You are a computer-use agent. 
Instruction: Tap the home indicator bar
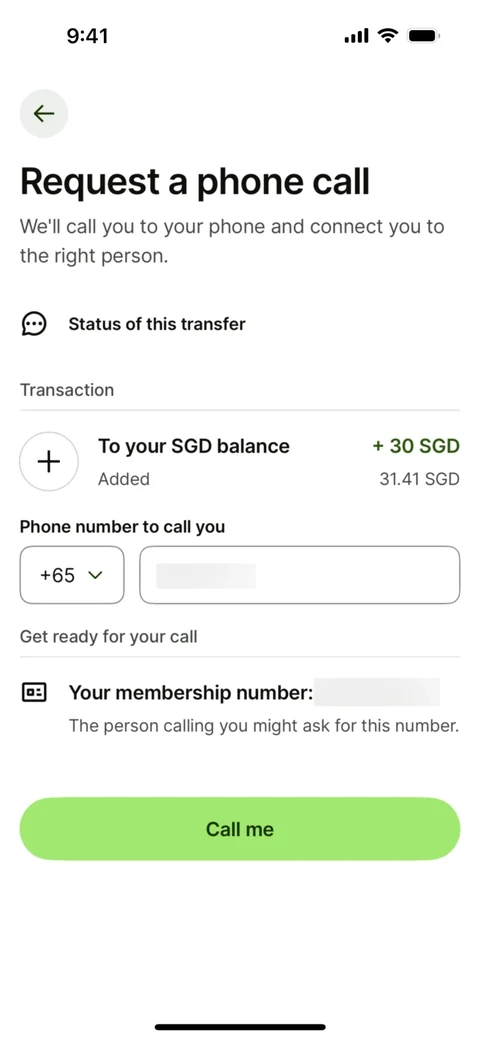pyautogui.click(x=240, y=1027)
